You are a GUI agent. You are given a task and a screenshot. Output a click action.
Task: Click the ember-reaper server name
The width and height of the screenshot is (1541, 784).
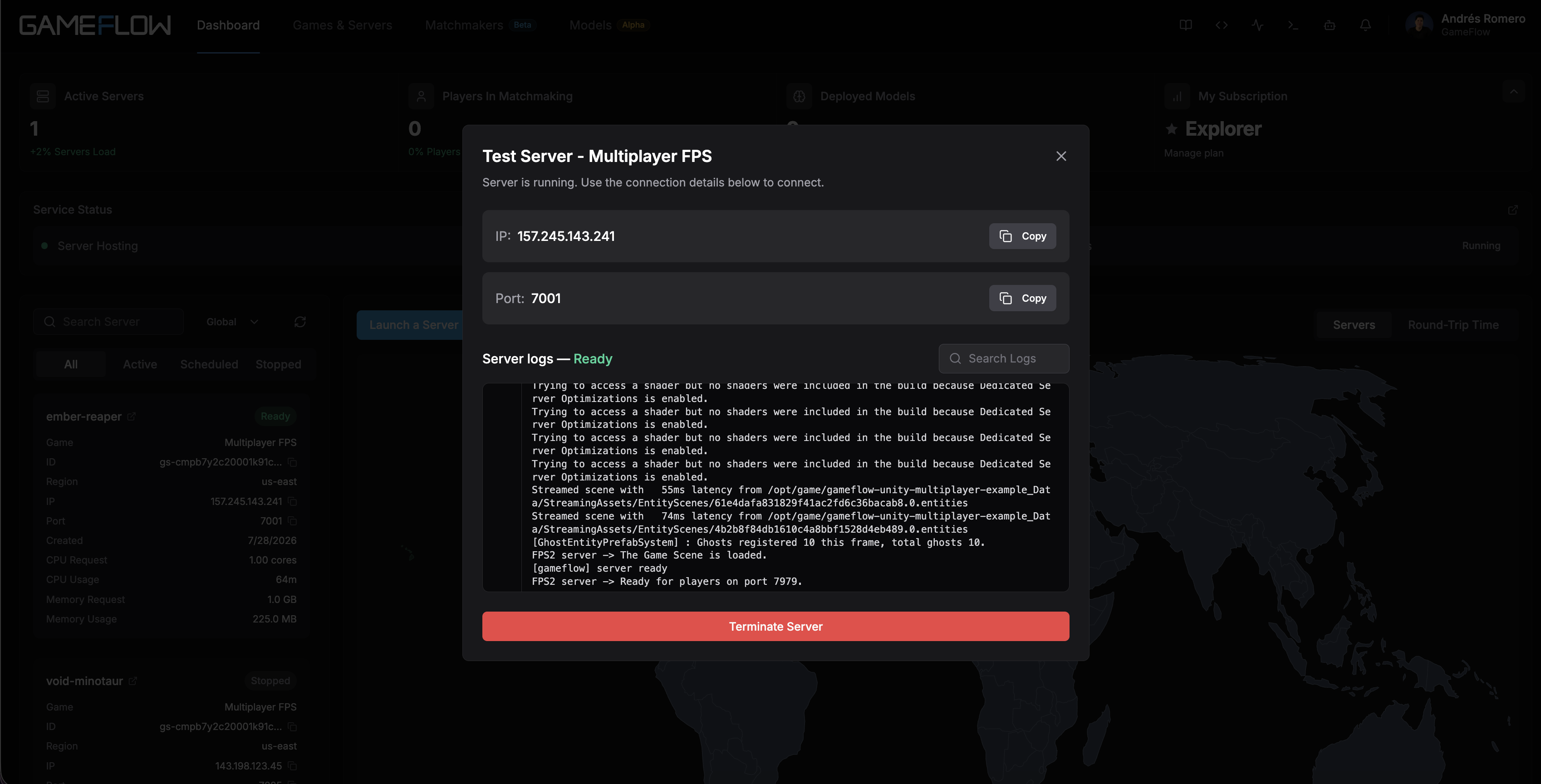point(84,416)
